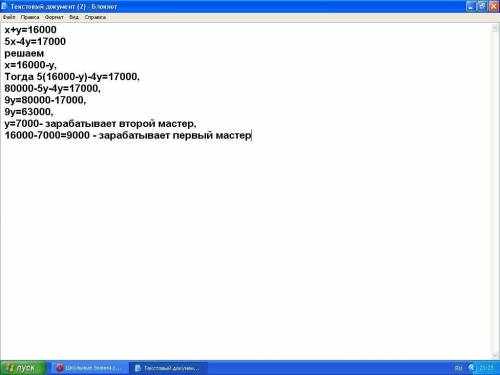Open the Формат menu

[x=54, y=17]
